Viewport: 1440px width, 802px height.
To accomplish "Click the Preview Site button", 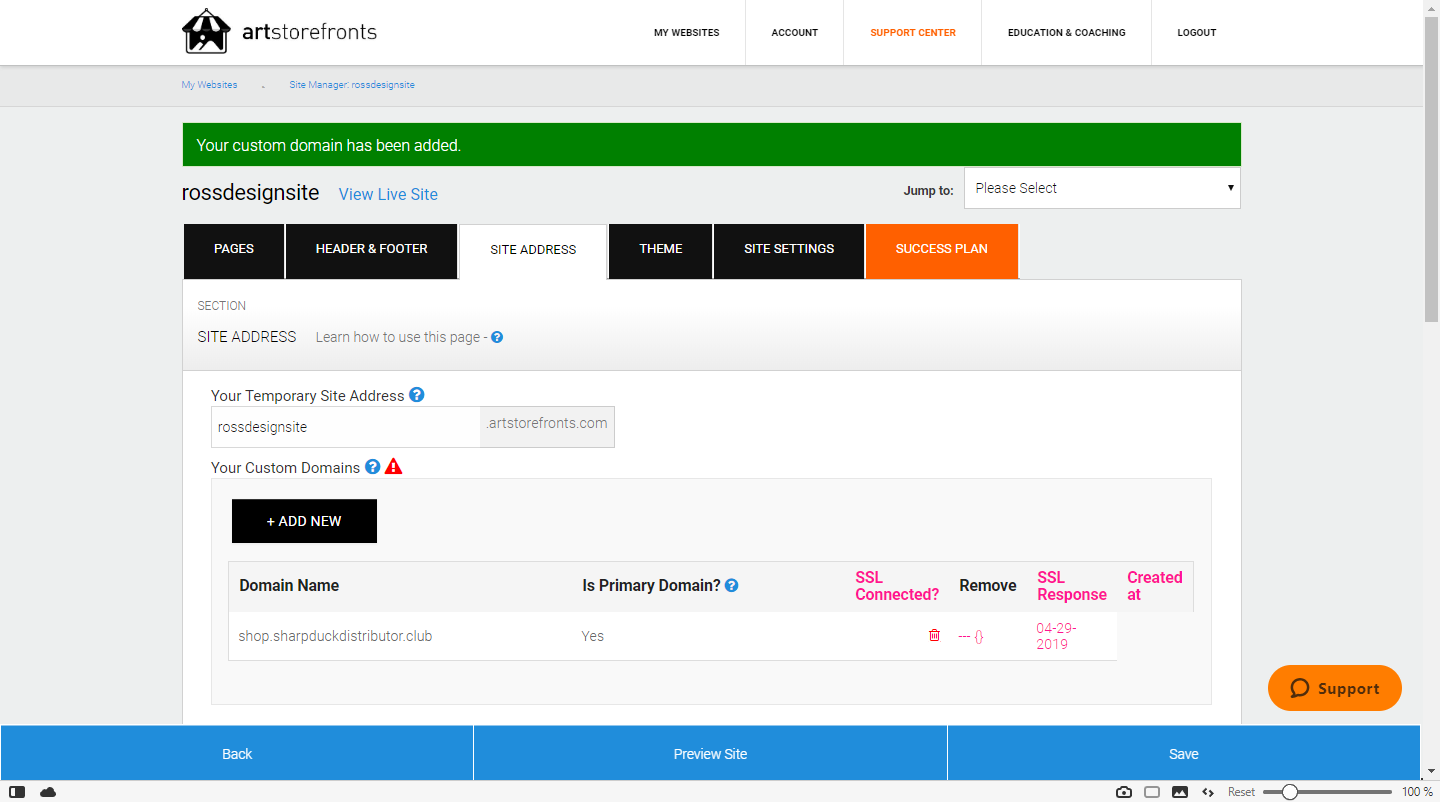I will click(x=710, y=753).
